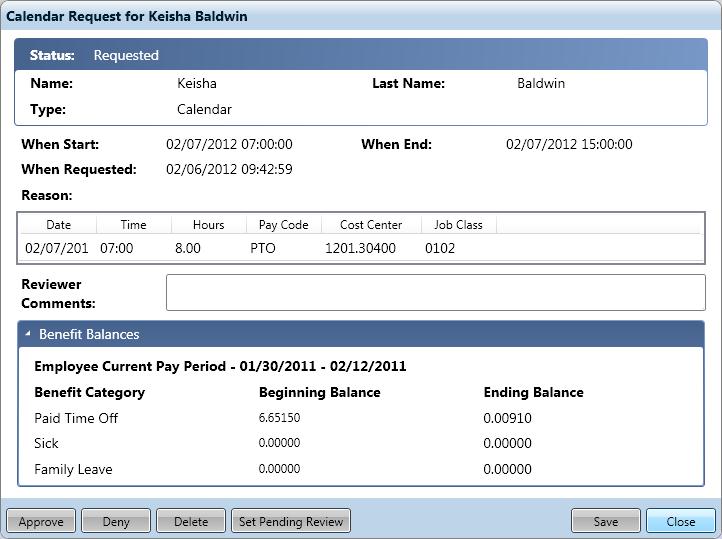Click the Hours column header

[x=208, y=225]
